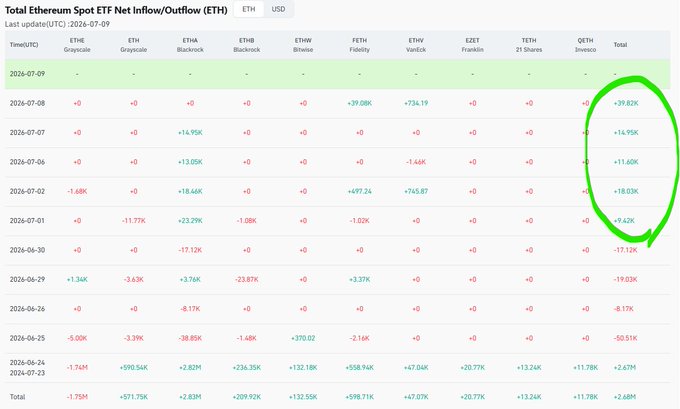Select the 2026-07-08 date cell
Screen dimensions: 680x409
point(27,103)
